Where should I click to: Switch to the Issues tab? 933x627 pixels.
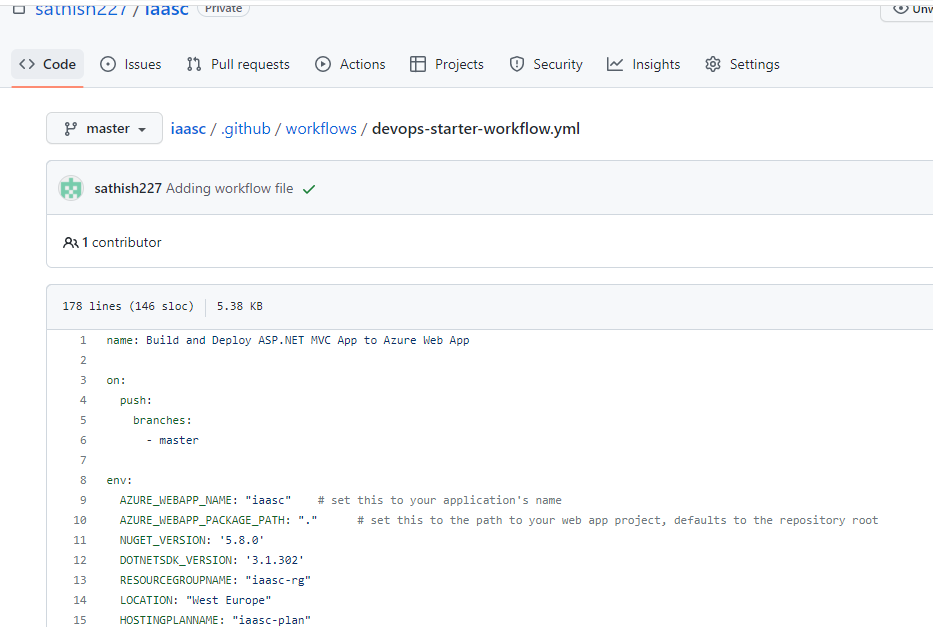131,64
